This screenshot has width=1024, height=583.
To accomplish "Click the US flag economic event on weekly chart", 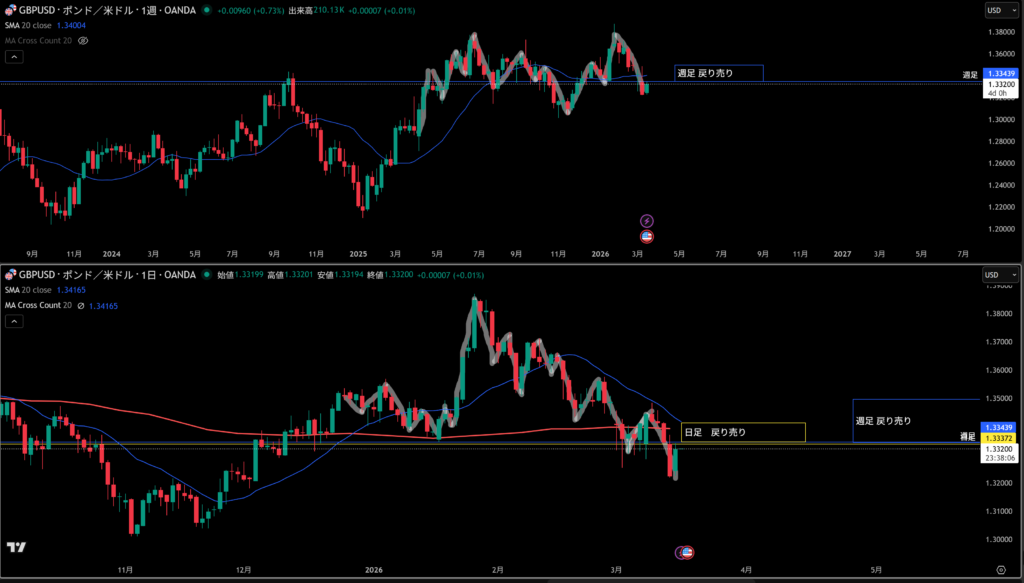I will coord(647,236).
